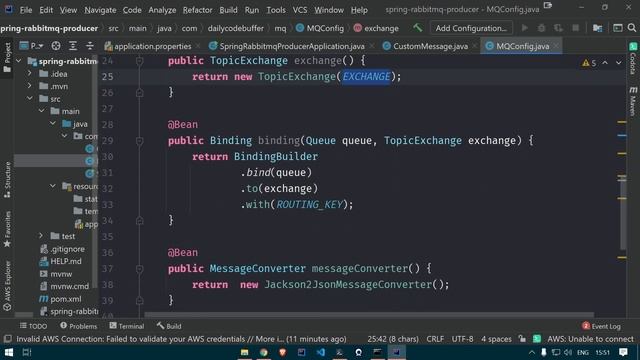Click the warnings indicator in editor corner

(589, 63)
